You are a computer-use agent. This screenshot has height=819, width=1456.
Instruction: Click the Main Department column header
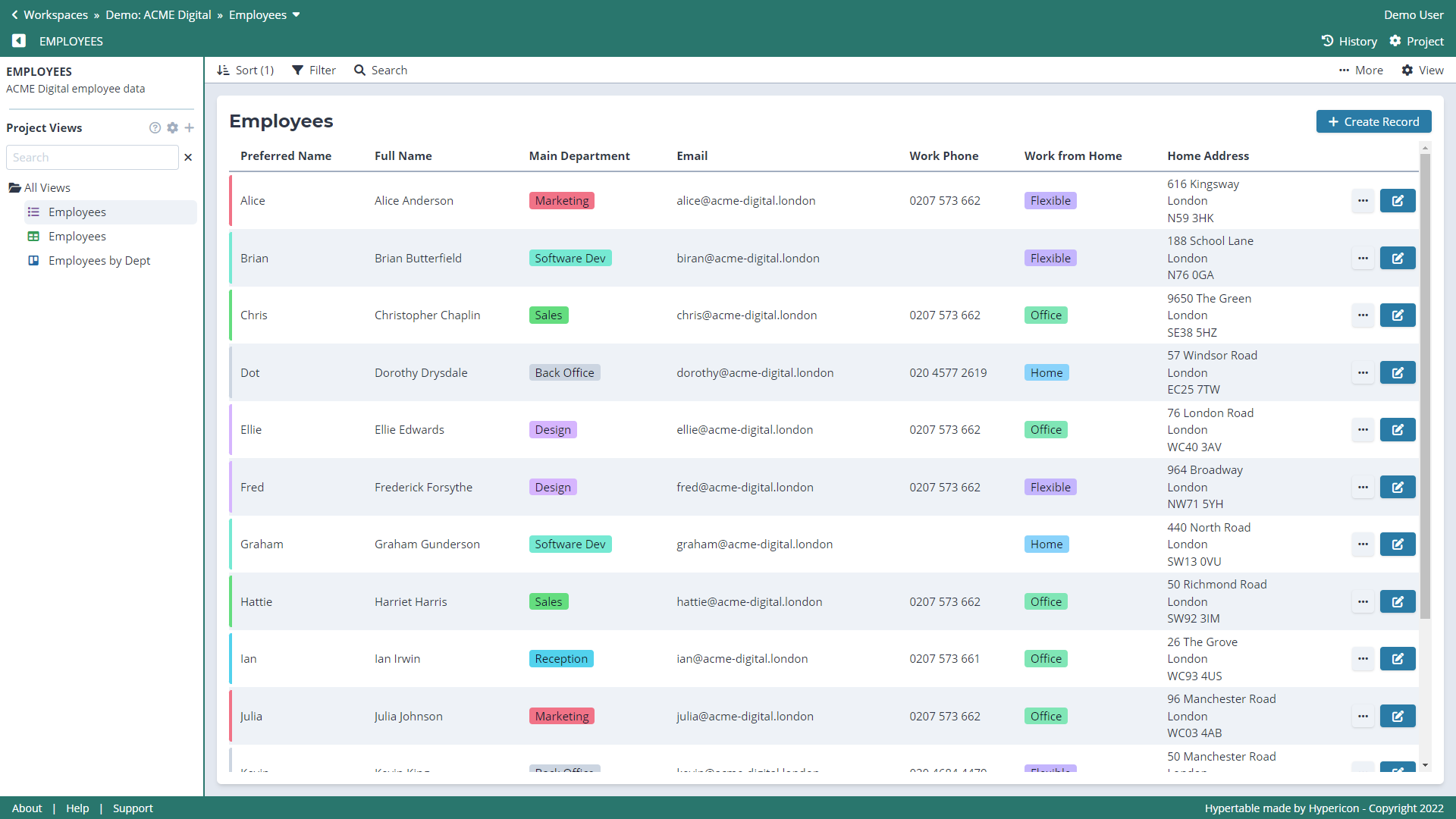click(x=579, y=156)
